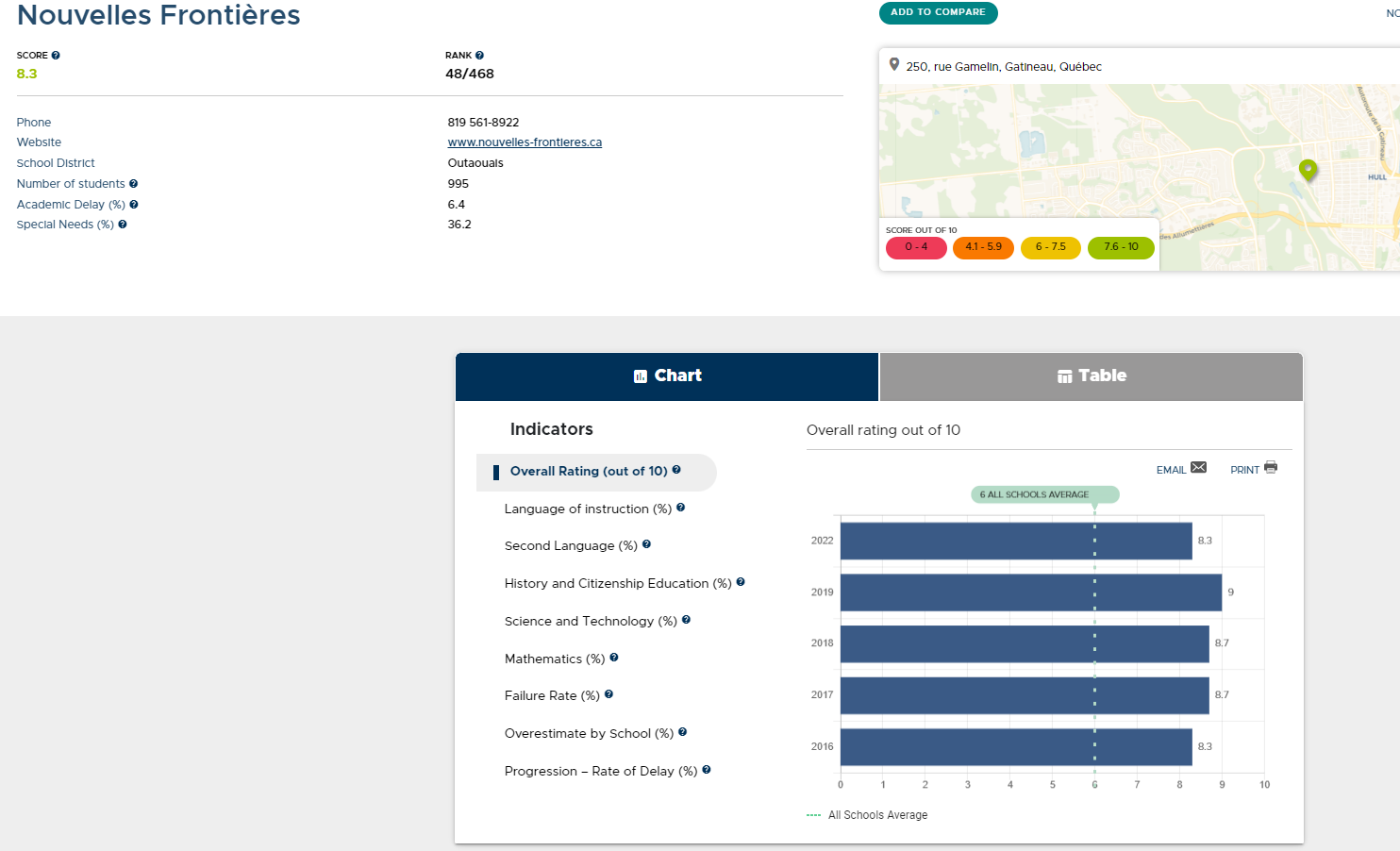This screenshot has width=1400, height=851.
Task: Select History and Citizenship Education indicator
Action: click(x=618, y=583)
